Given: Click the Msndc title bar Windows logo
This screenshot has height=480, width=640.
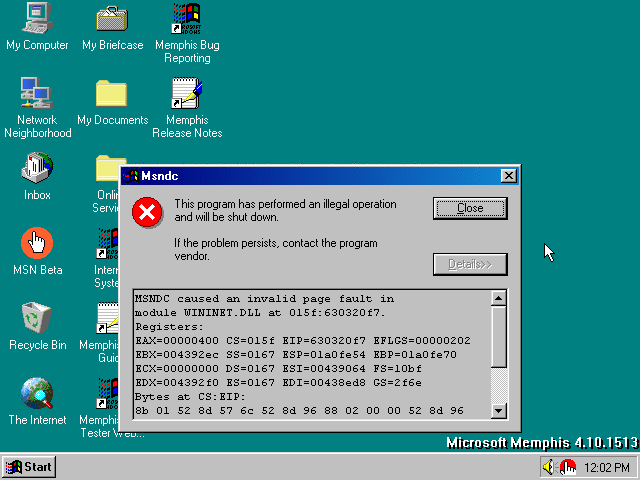Looking at the screenshot, I should pos(131,176).
